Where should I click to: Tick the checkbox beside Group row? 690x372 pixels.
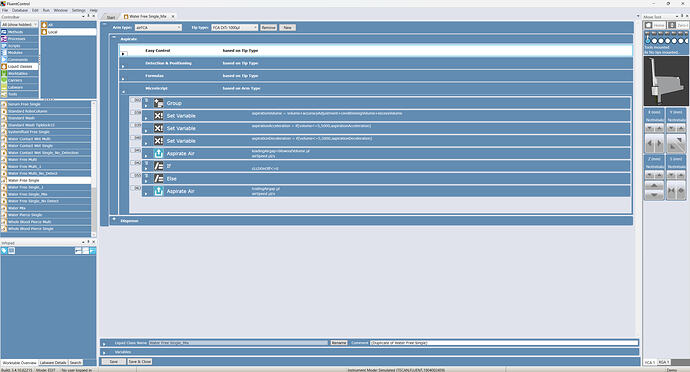click(132, 100)
